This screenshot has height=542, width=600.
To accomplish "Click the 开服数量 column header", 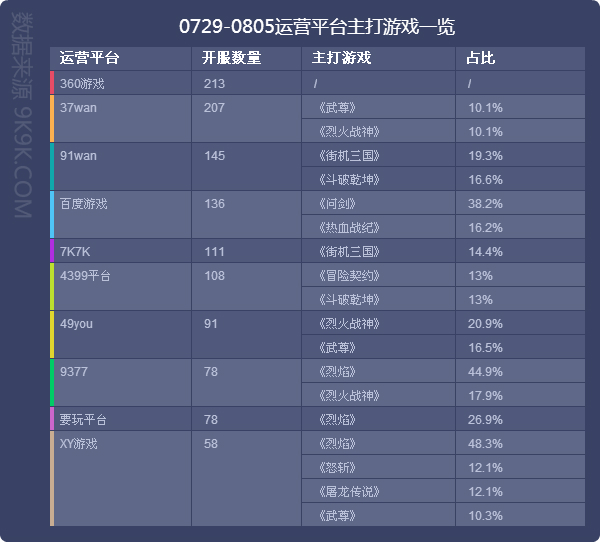I will pos(246,59).
